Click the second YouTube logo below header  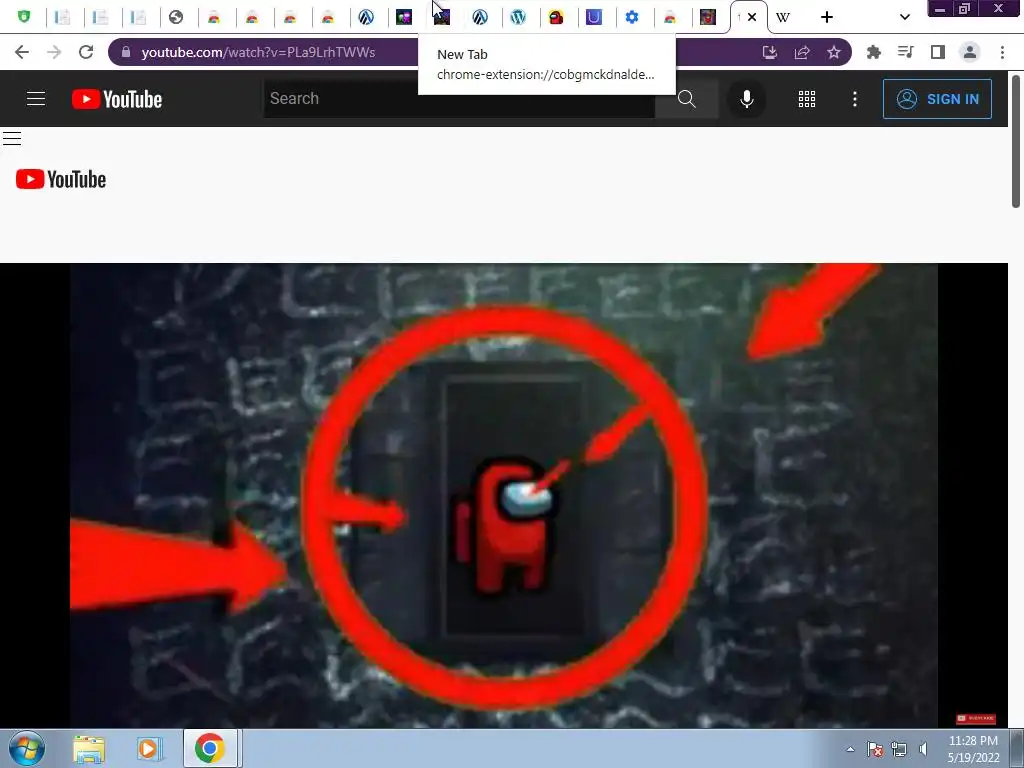click(61, 179)
